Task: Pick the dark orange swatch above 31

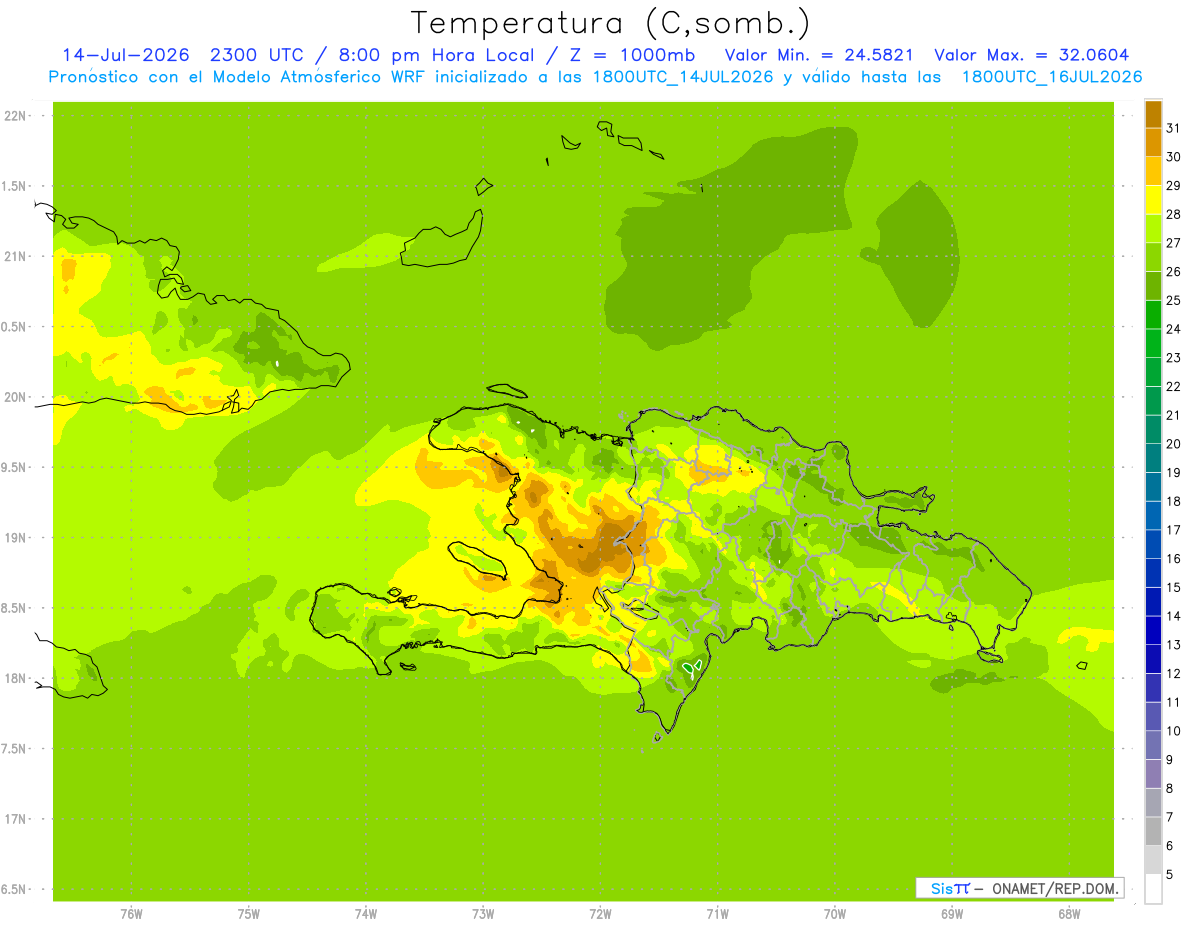Action: click(1153, 113)
